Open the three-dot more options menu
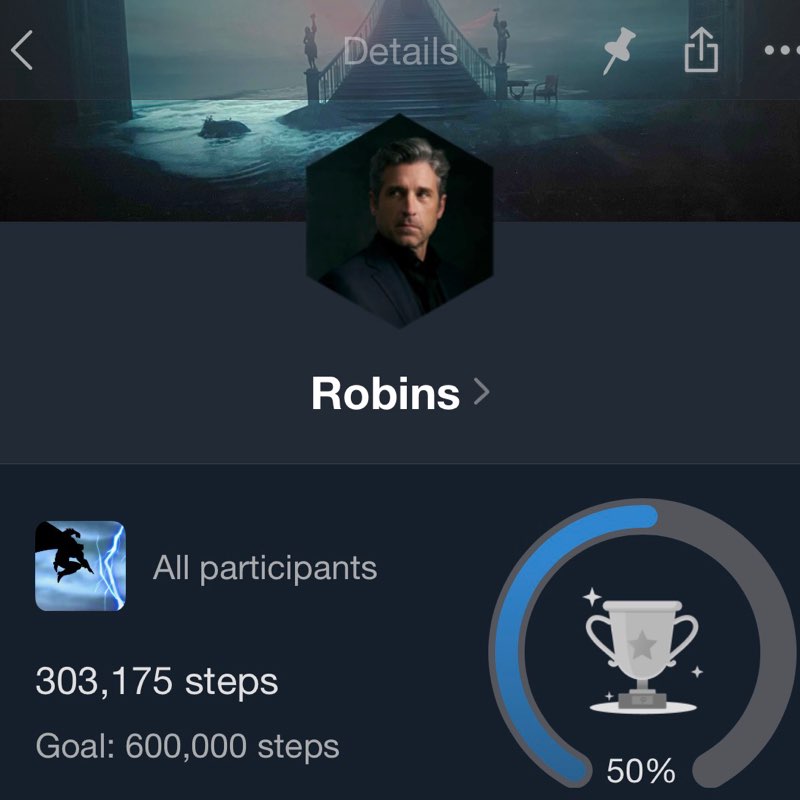The width and height of the screenshot is (800, 800). tap(782, 50)
